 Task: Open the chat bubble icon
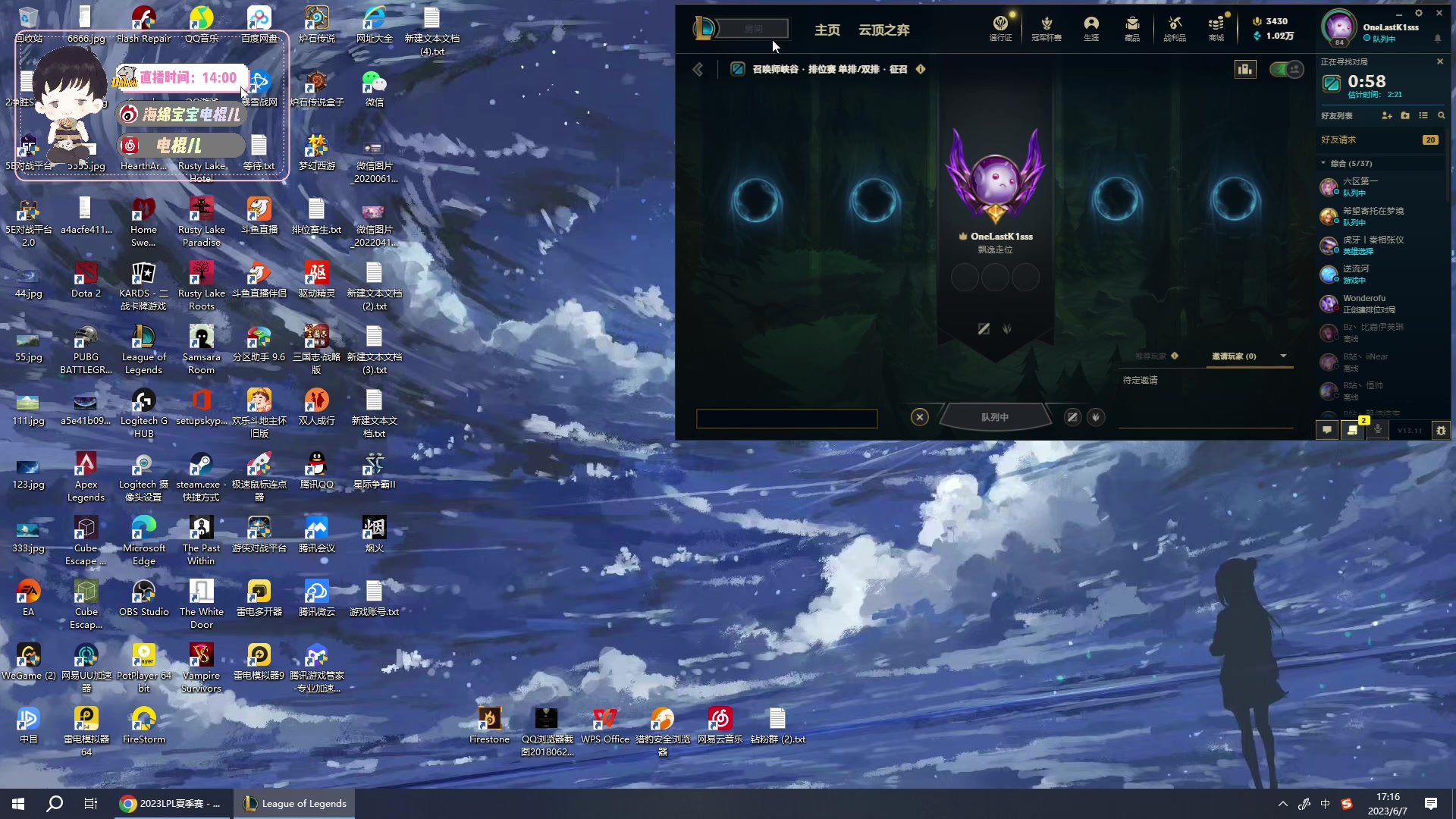click(1327, 430)
